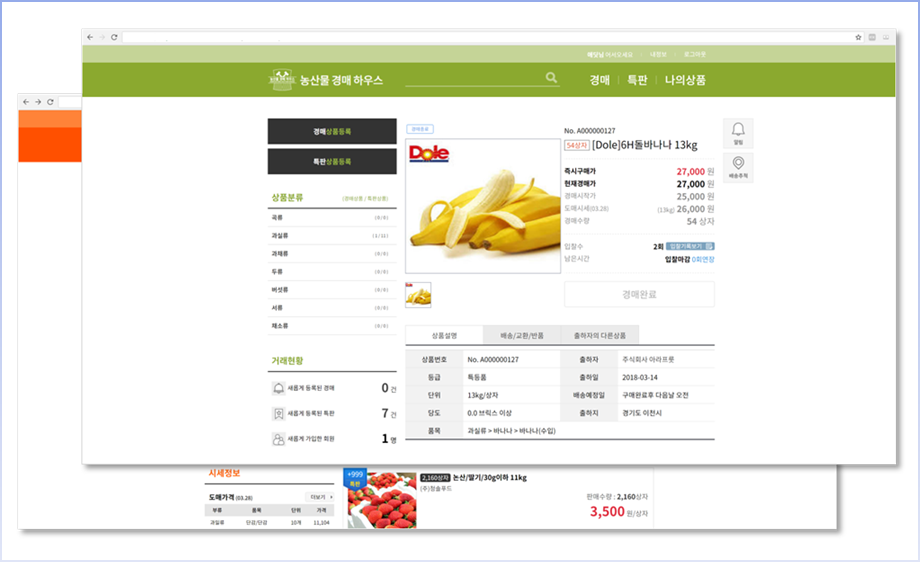Click the 시세정보 heading in rear window
The width and height of the screenshot is (920, 562).
[224, 473]
